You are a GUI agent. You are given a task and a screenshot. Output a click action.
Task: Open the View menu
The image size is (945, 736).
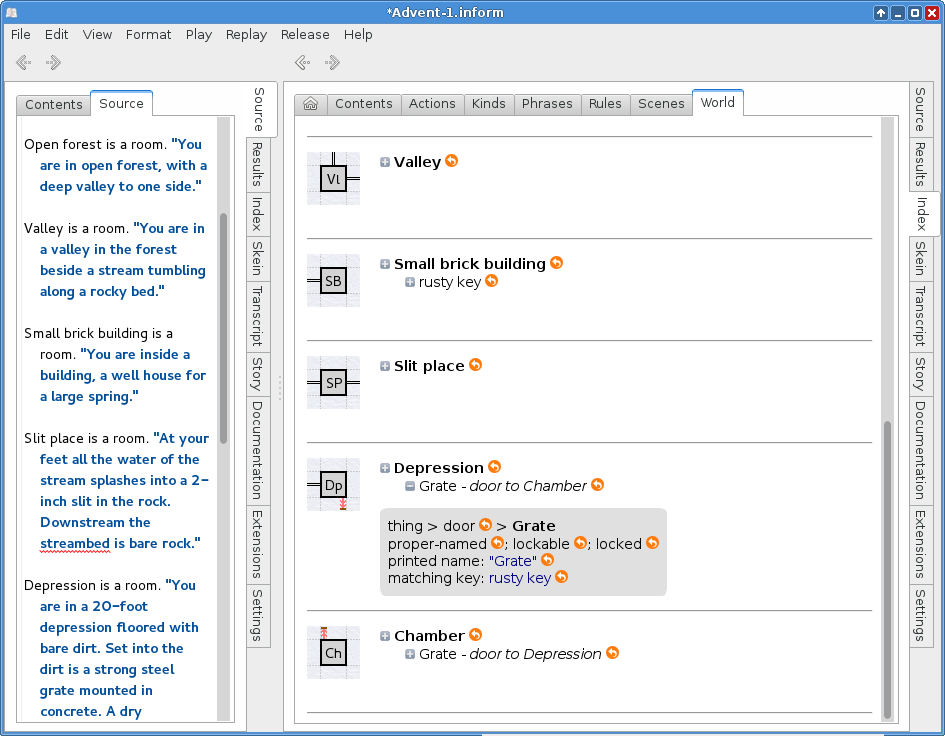97,34
